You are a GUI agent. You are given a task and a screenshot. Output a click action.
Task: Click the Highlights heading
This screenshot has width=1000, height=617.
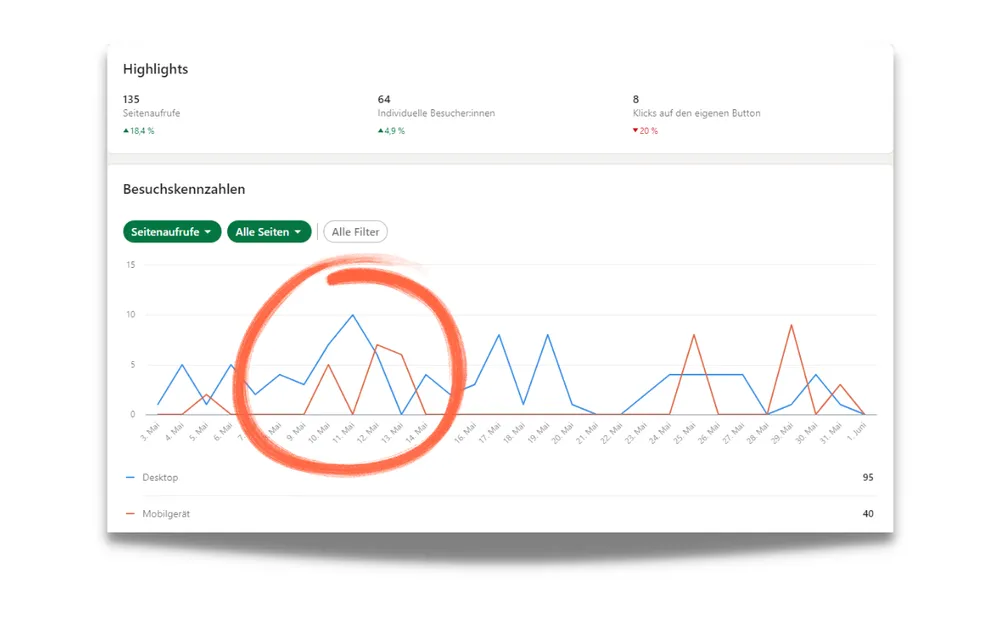(x=155, y=69)
